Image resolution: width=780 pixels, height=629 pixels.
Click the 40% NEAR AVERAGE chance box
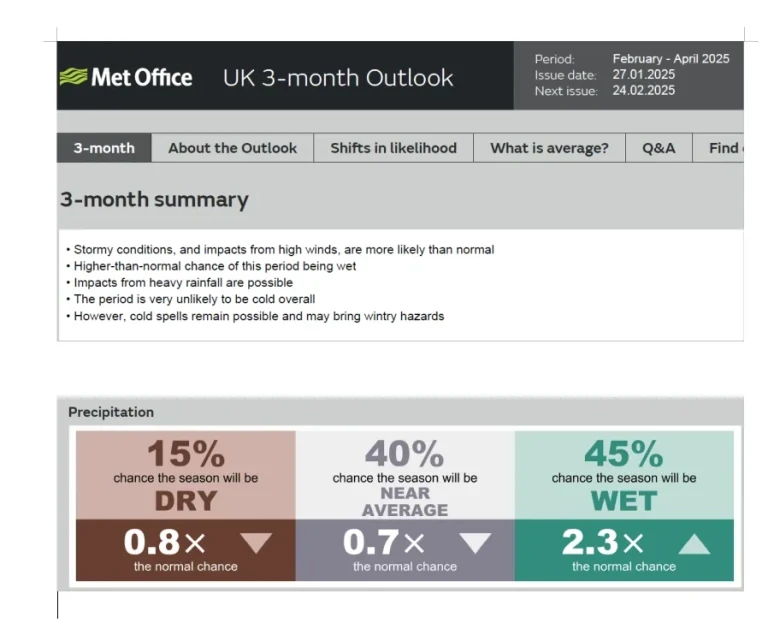pyautogui.click(x=405, y=476)
